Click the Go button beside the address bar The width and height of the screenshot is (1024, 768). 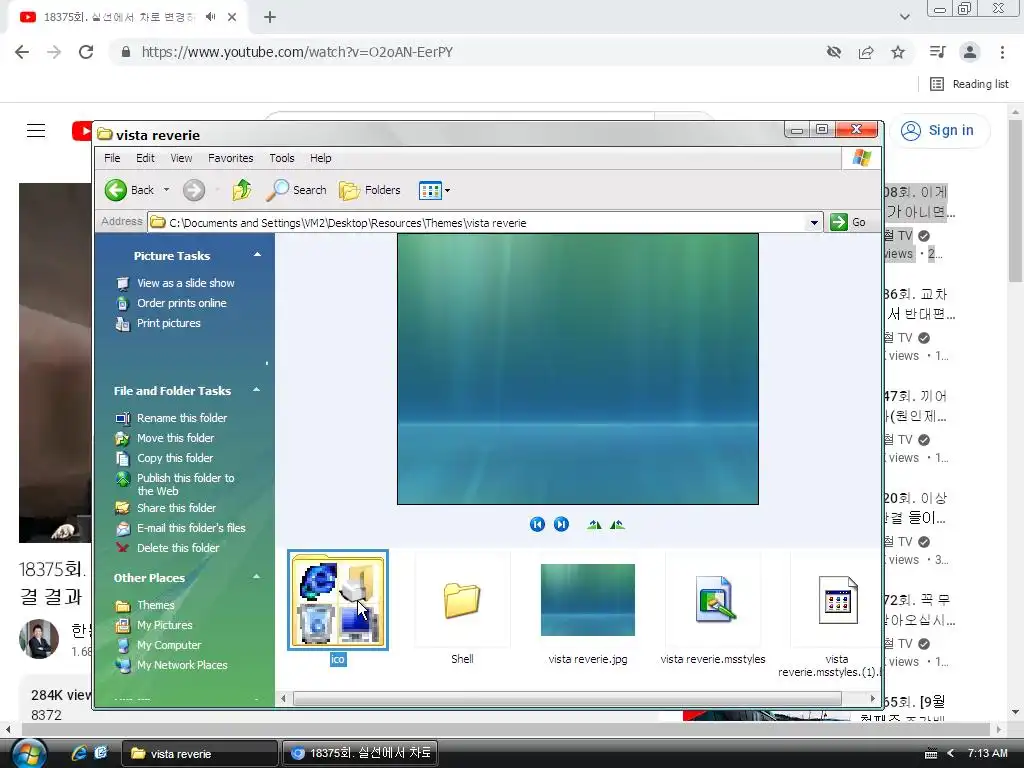pyautogui.click(x=848, y=222)
